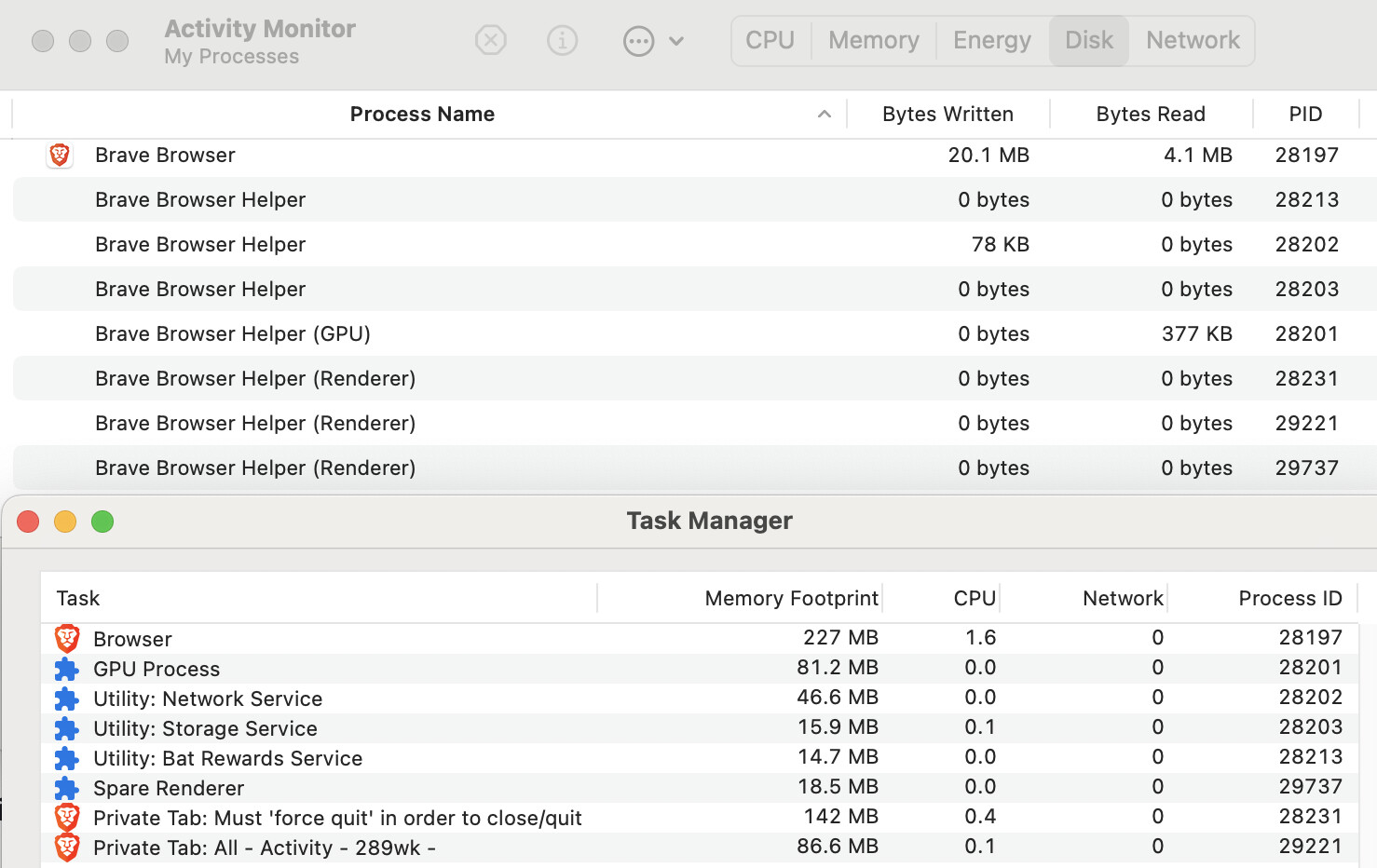Select the Utility: Bat Rewards Service task
The image size is (1377, 868).
pyautogui.click(x=700, y=758)
